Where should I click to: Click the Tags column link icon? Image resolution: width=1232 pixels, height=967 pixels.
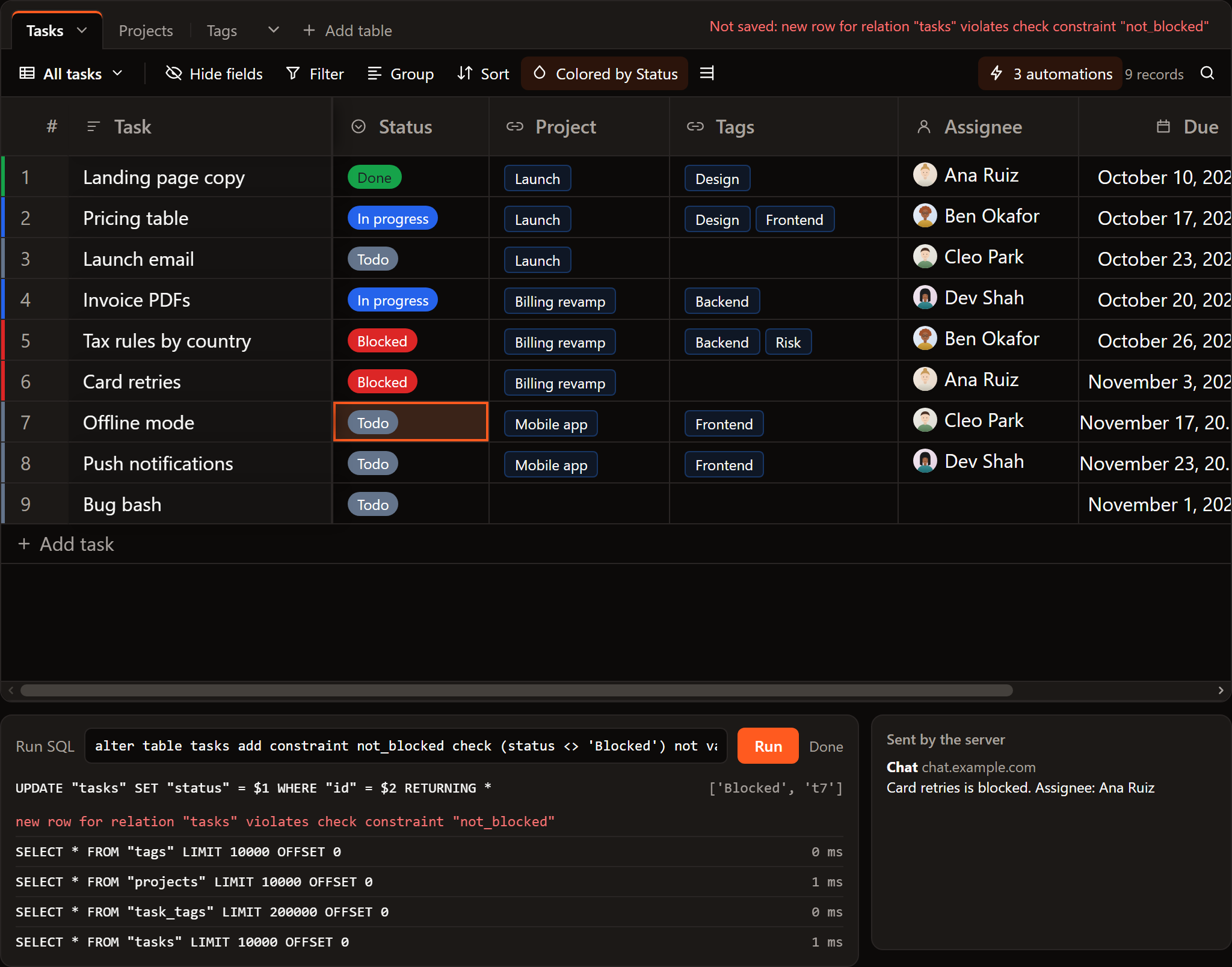point(695,126)
